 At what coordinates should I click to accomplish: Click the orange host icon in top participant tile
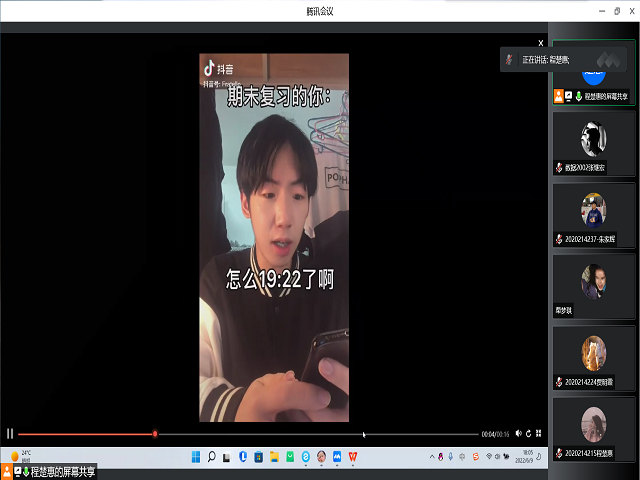pyautogui.click(x=558, y=96)
